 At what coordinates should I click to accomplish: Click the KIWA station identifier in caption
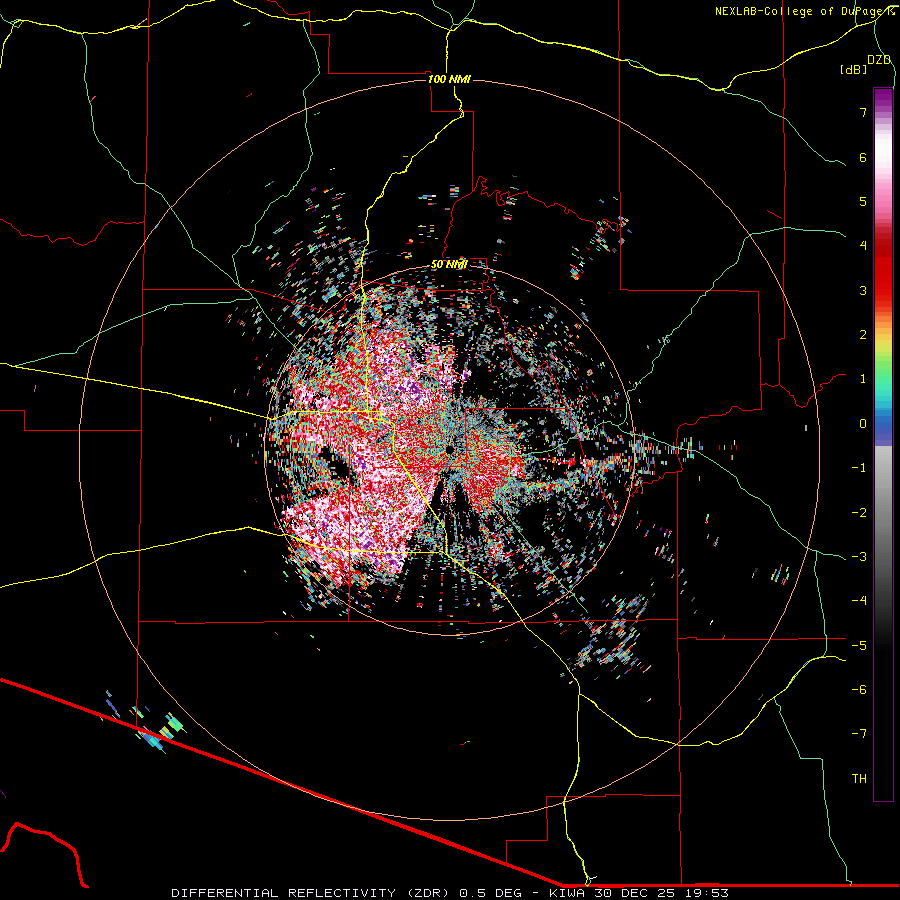(567, 893)
